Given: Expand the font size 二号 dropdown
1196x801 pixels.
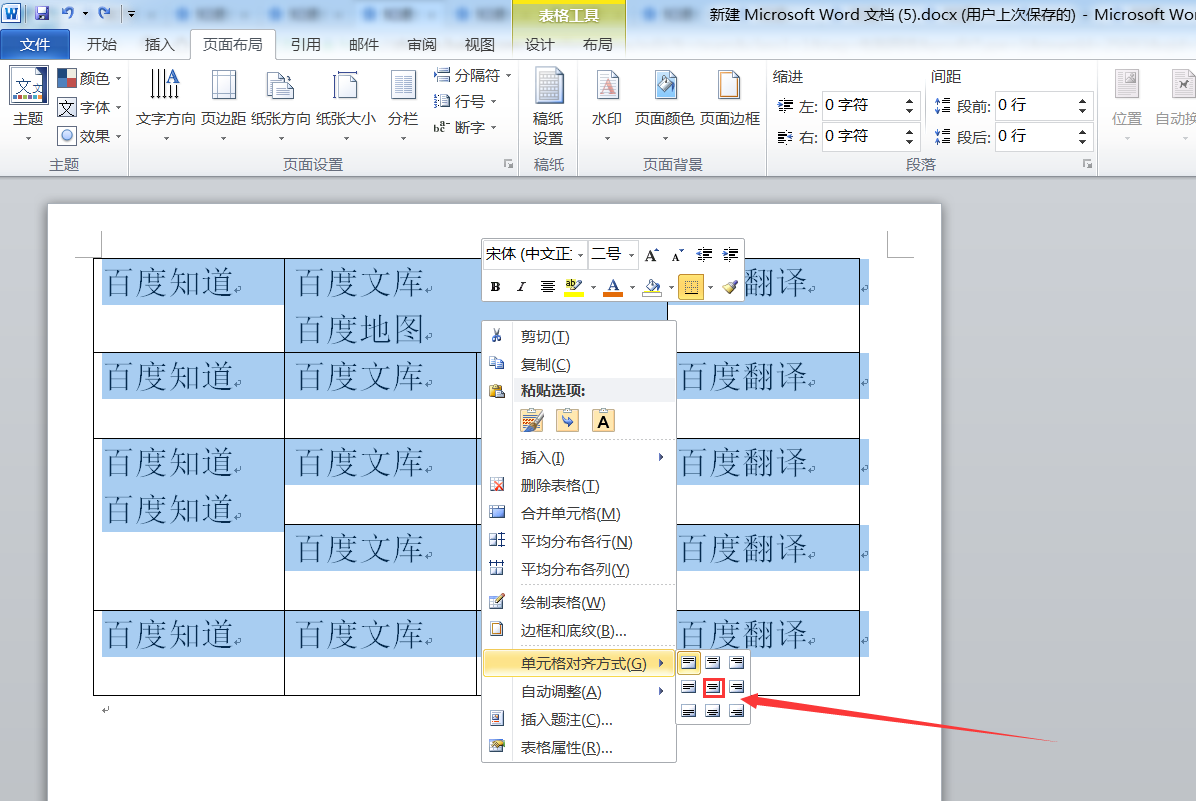Looking at the screenshot, I should [x=613, y=254].
